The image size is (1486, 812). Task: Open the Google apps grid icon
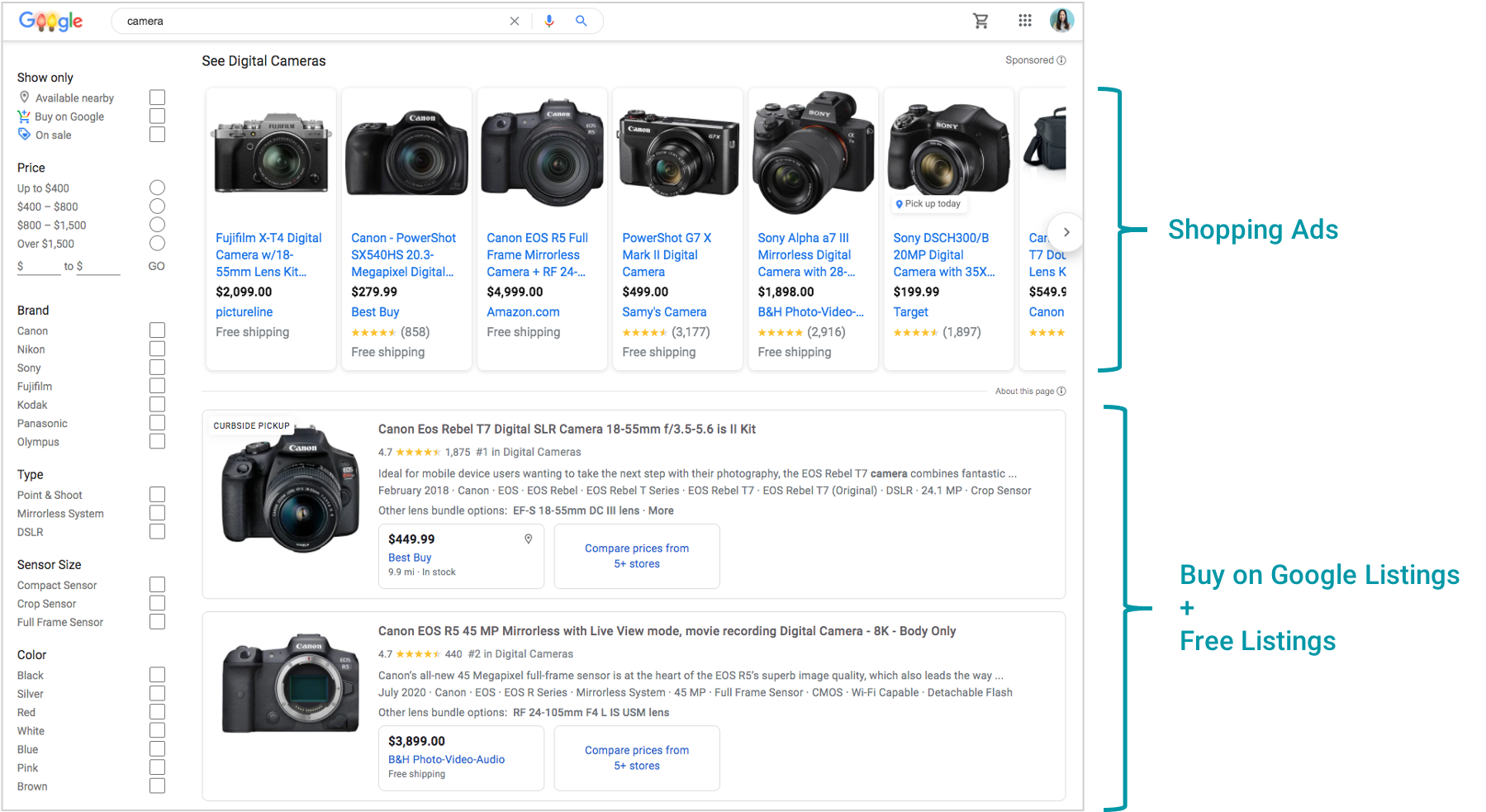coord(1025,21)
